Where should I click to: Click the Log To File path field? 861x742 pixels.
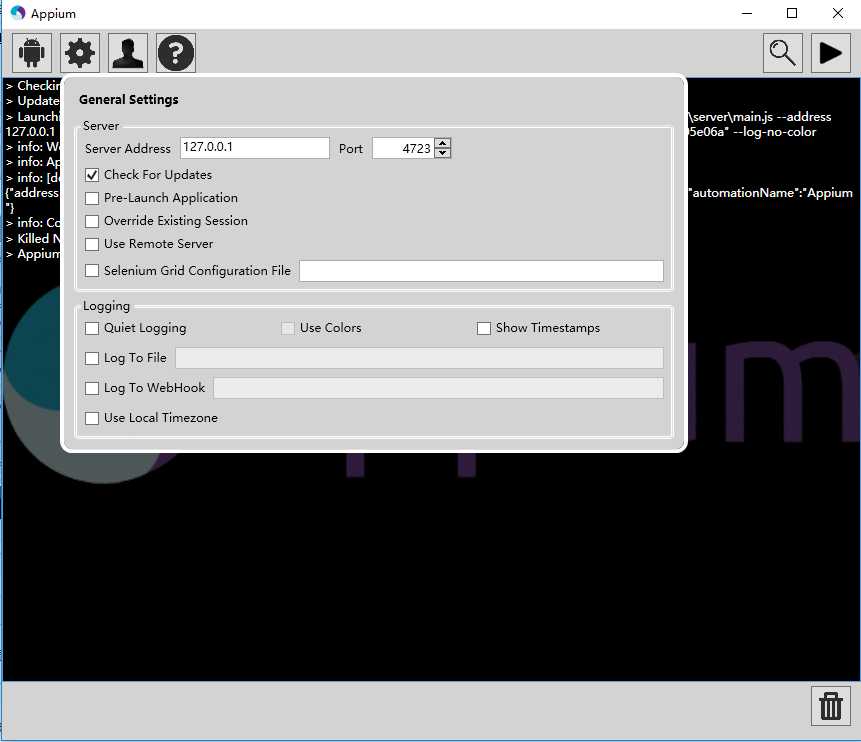[420, 358]
